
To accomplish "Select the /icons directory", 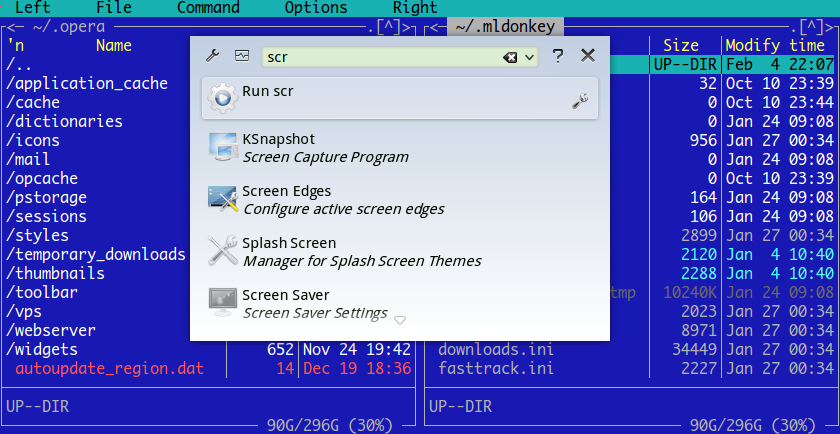I will point(33,140).
